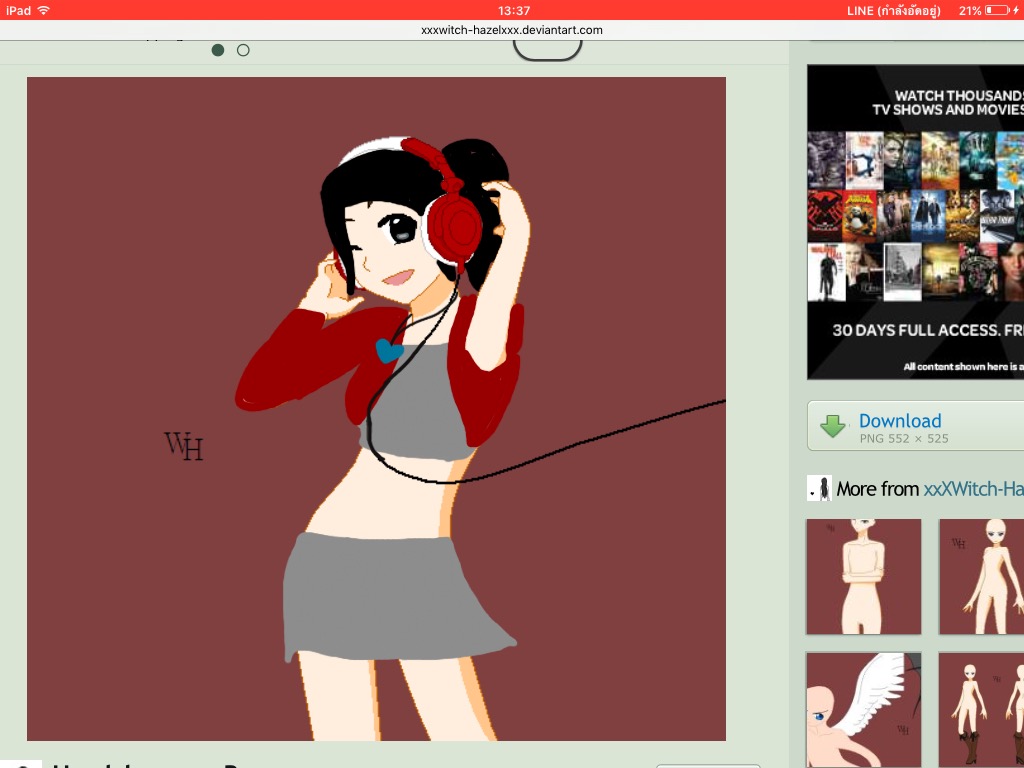
Task: Select the empty pagination dot
Action: 243,50
